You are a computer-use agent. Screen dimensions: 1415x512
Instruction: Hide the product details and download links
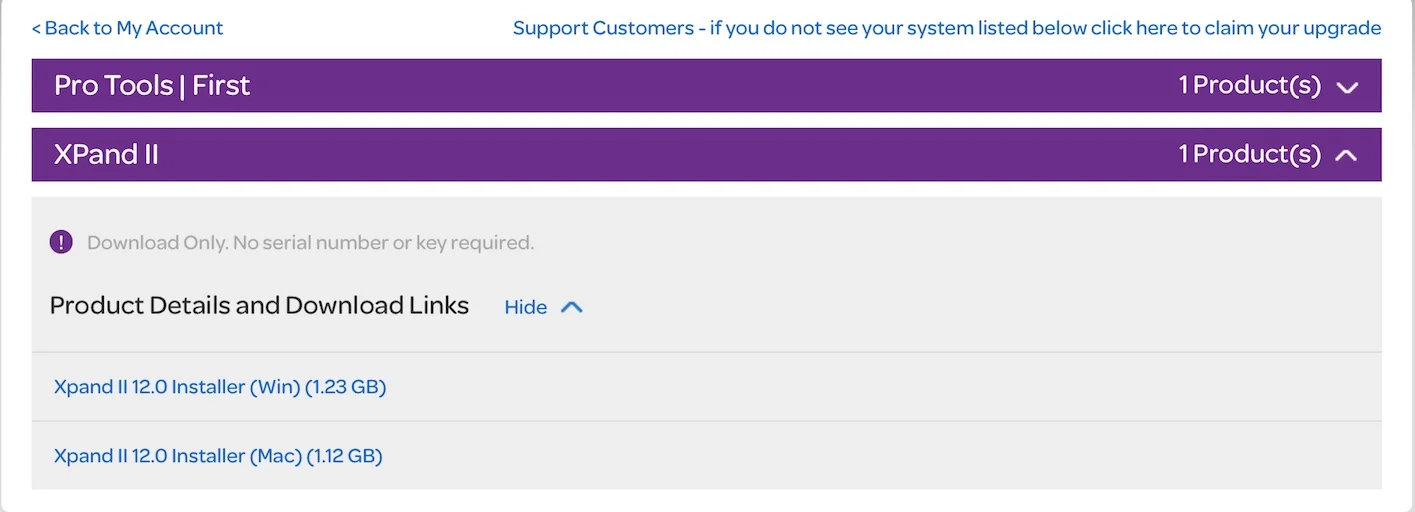click(526, 307)
